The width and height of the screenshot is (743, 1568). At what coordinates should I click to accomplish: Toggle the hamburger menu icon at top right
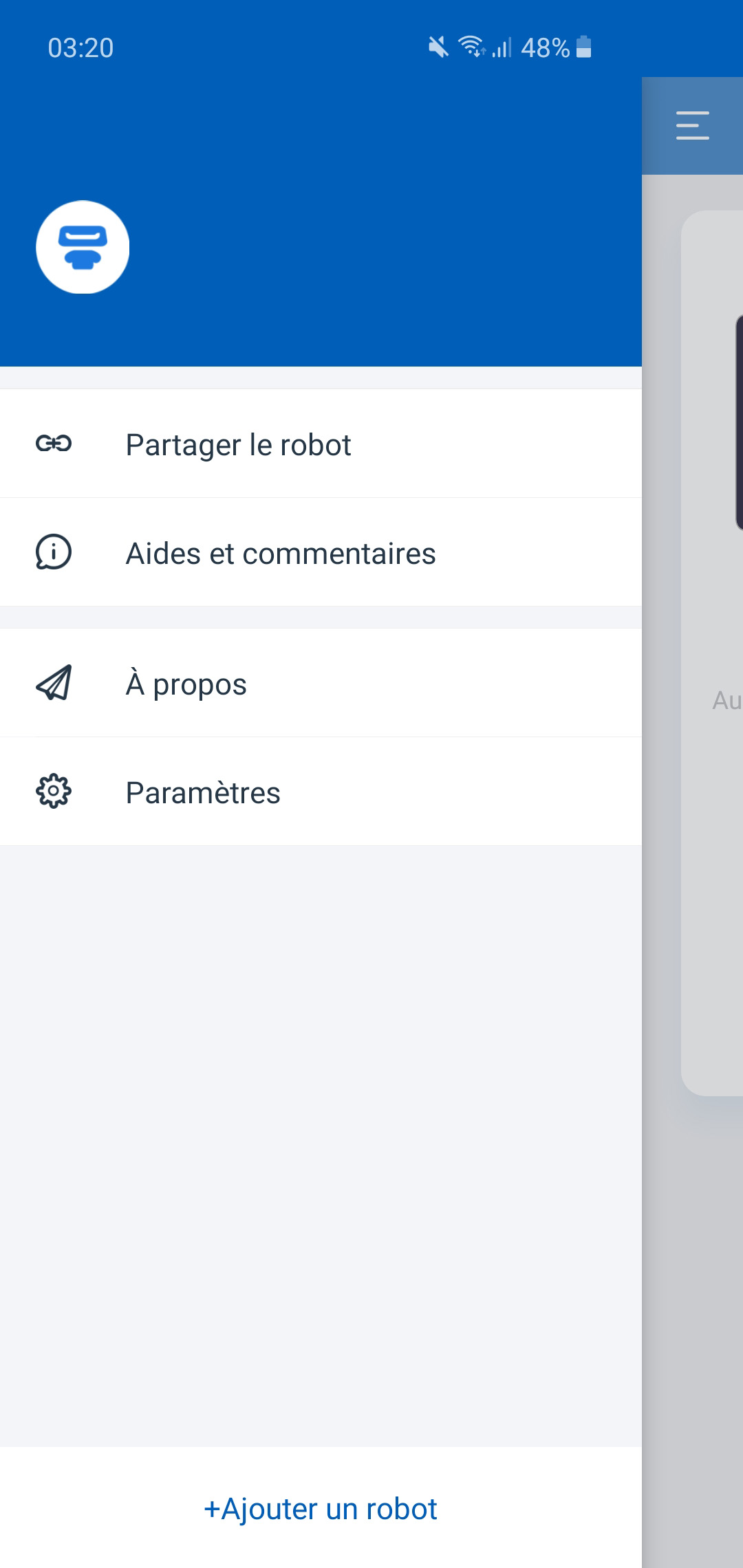692,126
